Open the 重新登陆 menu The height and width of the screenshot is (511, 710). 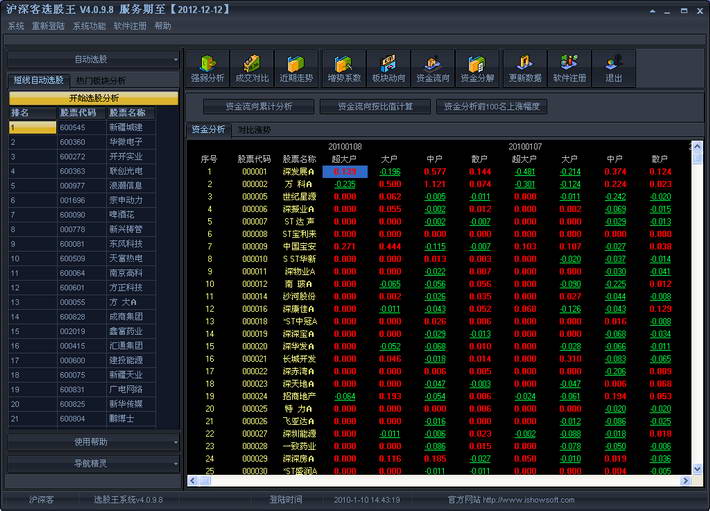[48, 26]
